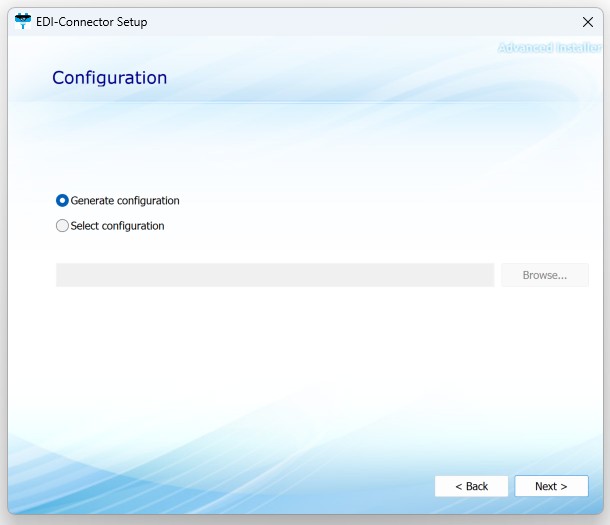This screenshot has width=610, height=525.
Task: Click the Next > button
Action: 551,486
